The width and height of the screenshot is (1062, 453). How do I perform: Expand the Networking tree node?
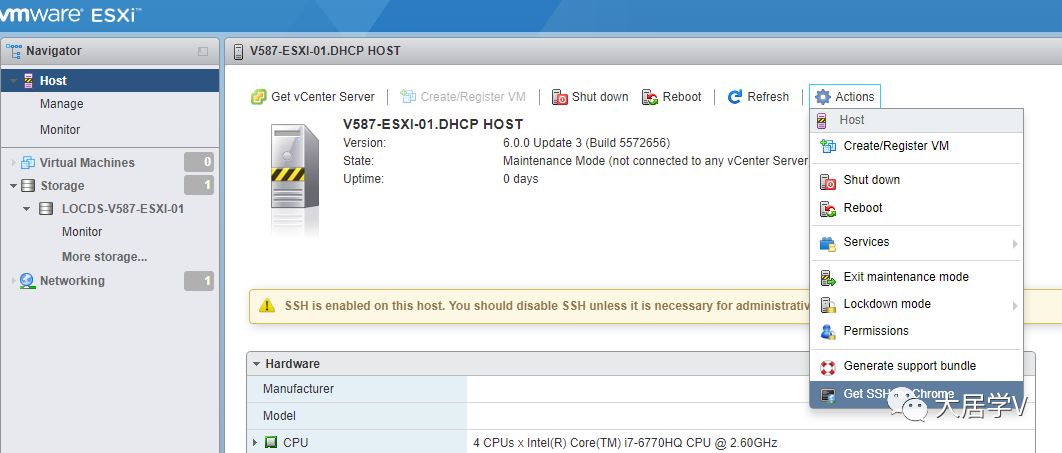click(14, 280)
